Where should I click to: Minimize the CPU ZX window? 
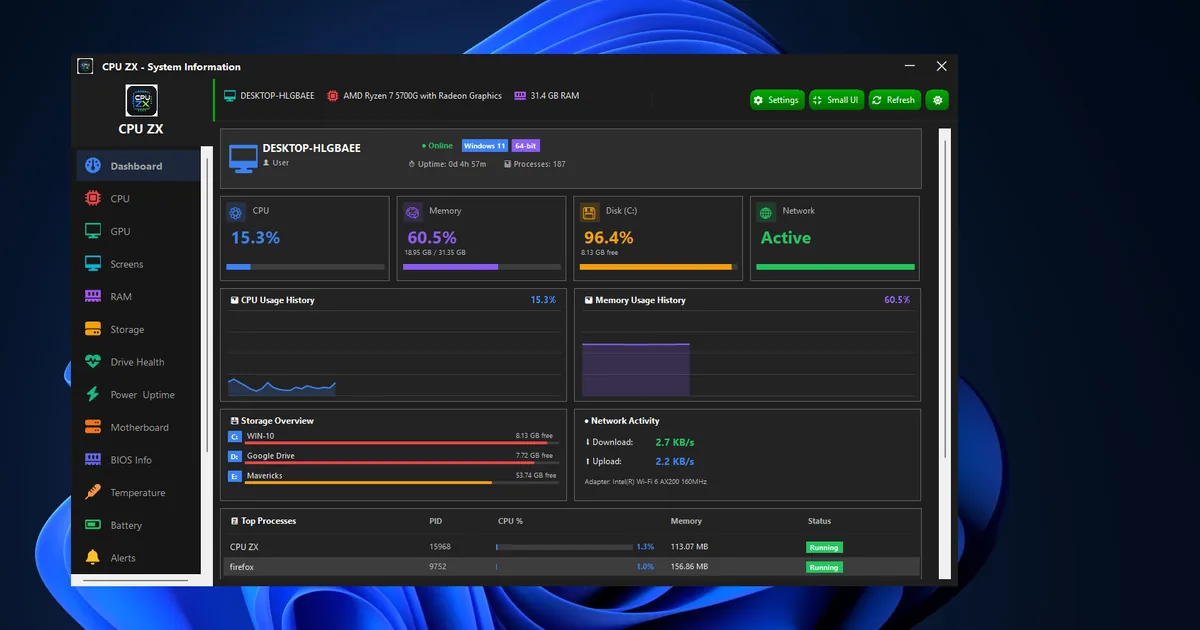pos(908,67)
